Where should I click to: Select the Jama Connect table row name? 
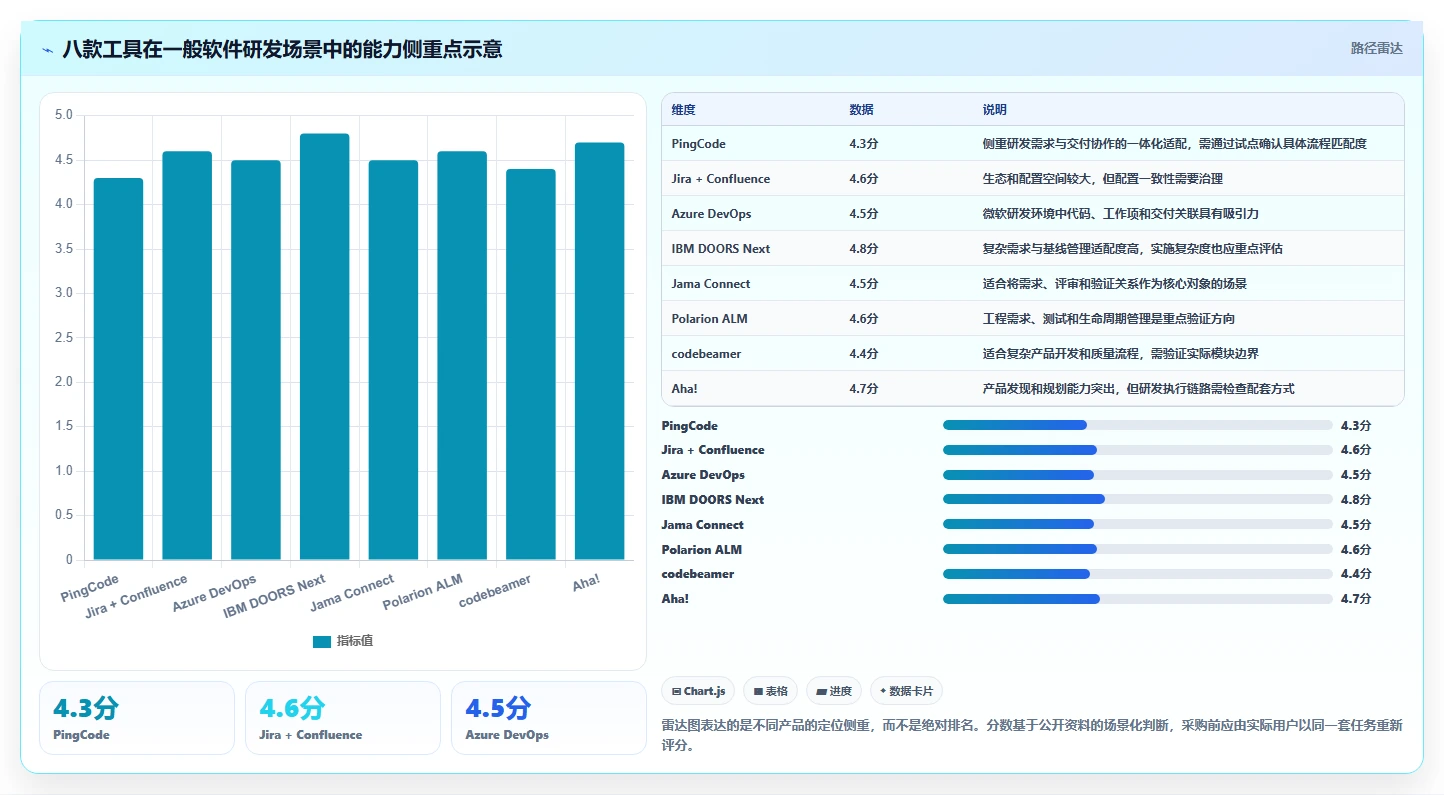click(711, 284)
